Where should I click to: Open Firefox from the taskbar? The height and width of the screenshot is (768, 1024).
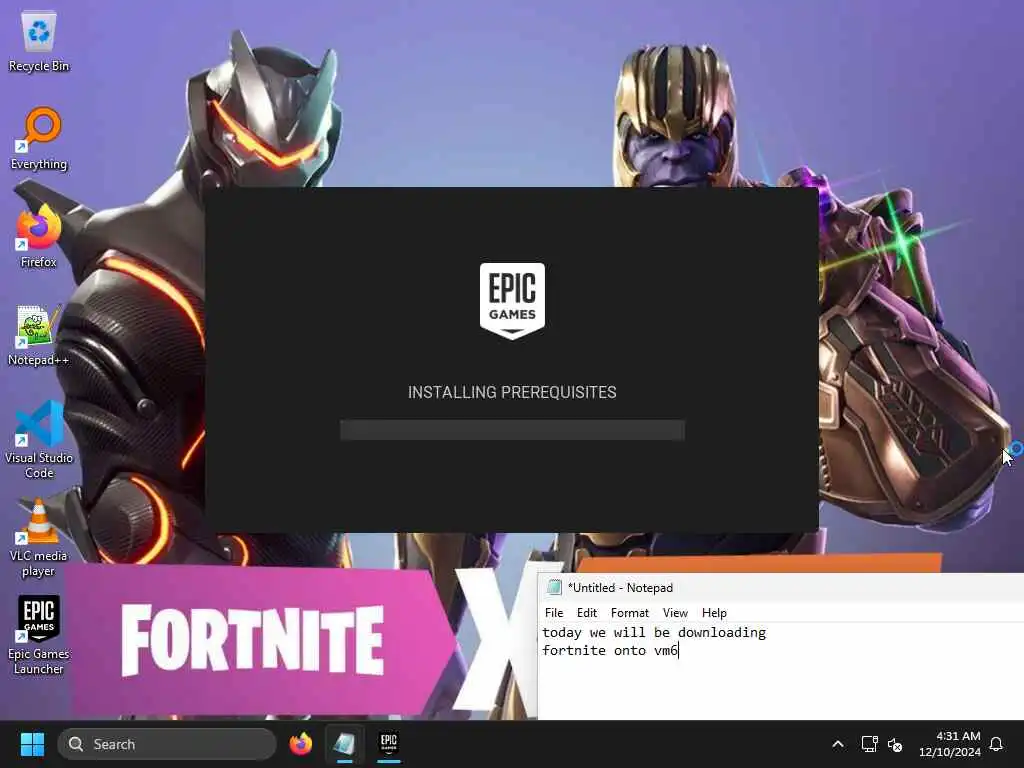coord(301,744)
